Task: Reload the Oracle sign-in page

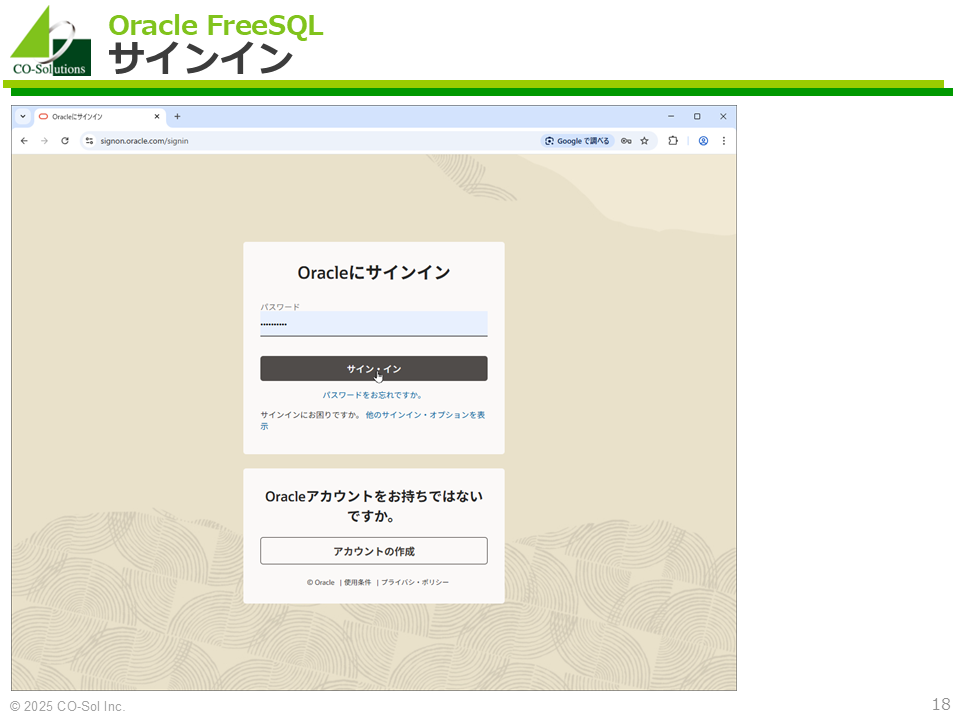Action: tap(65, 141)
